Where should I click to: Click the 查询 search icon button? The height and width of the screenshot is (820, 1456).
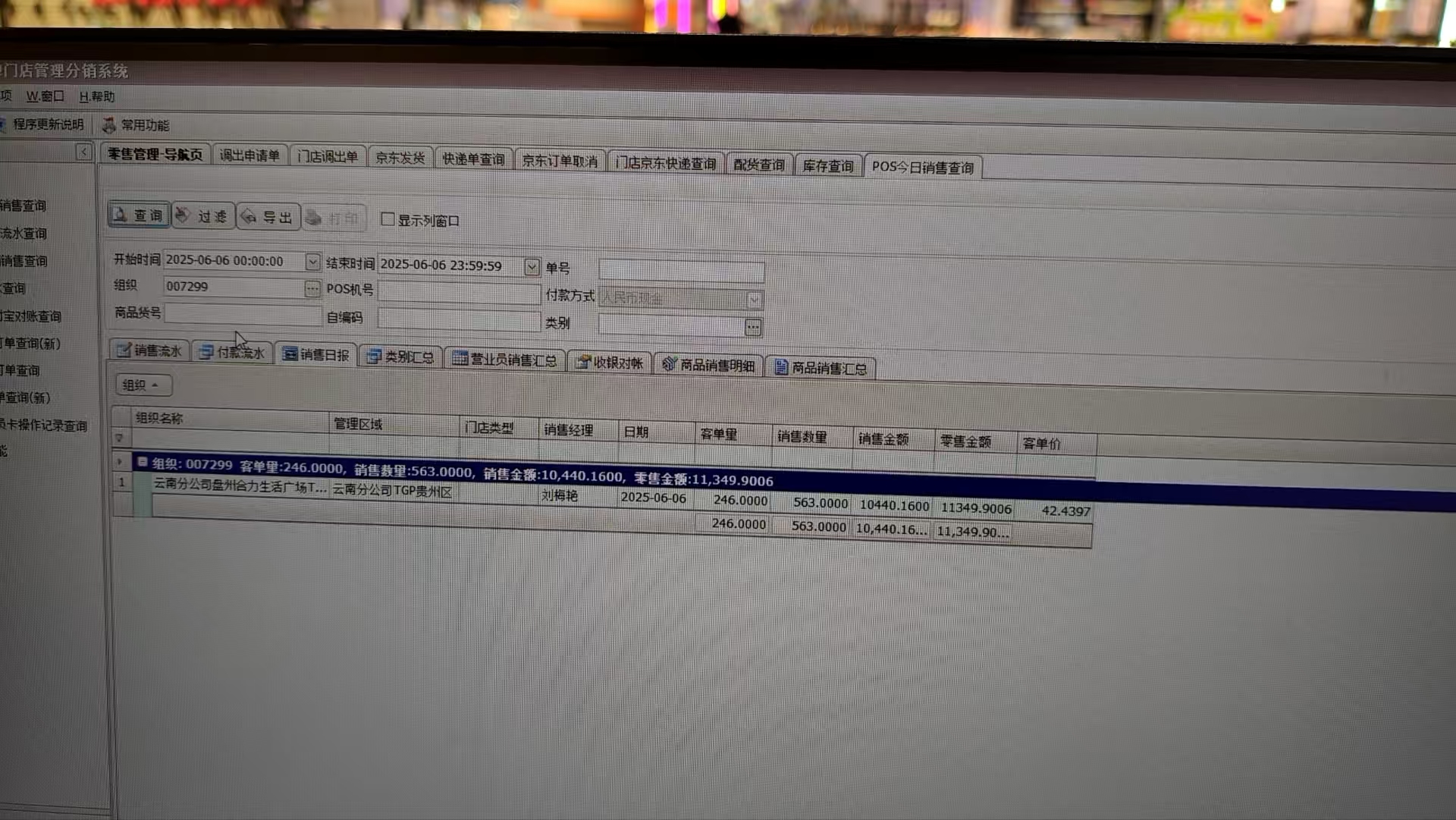tap(138, 215)
